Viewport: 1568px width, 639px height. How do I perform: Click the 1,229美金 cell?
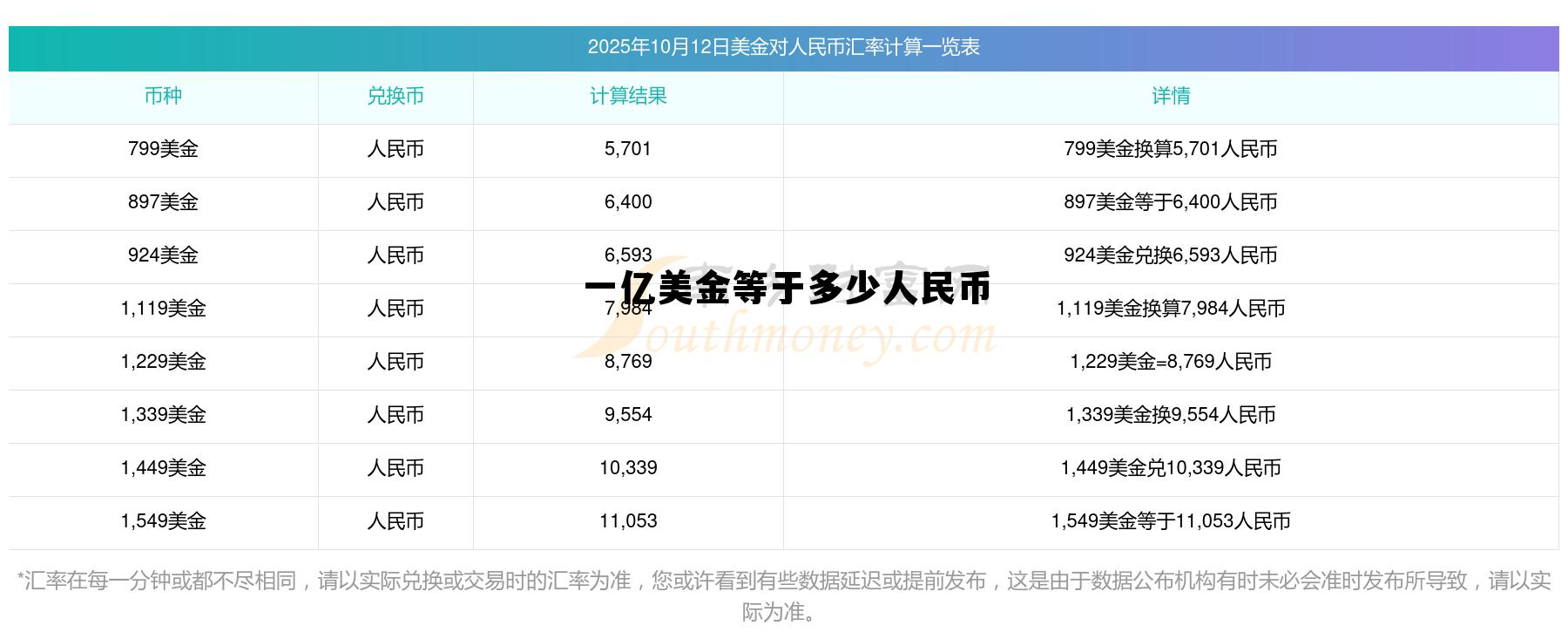(x=163, y=362)
